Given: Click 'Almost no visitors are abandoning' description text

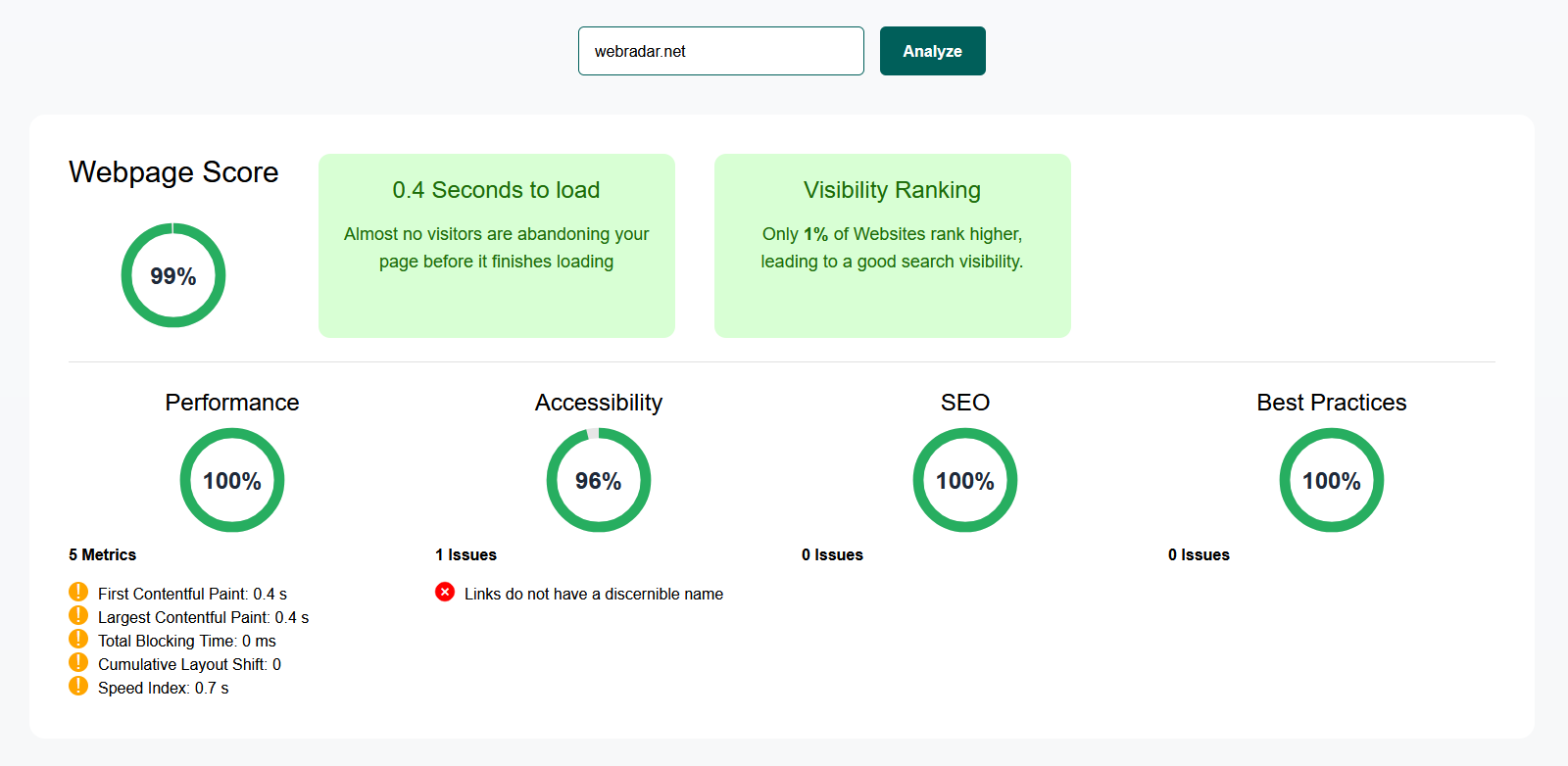Looking at the screenshot, I should (x=497, y=248).
